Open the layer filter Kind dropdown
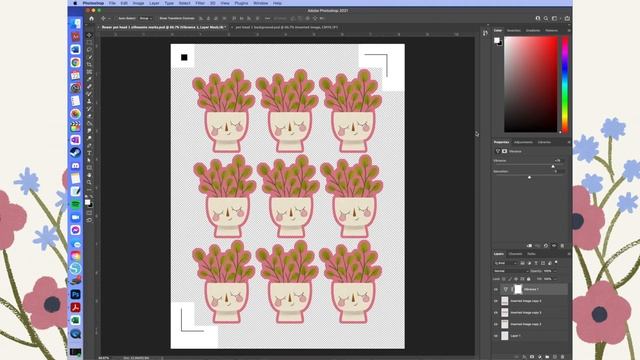The height and width of the screenshot is (360, 640). 506,263
